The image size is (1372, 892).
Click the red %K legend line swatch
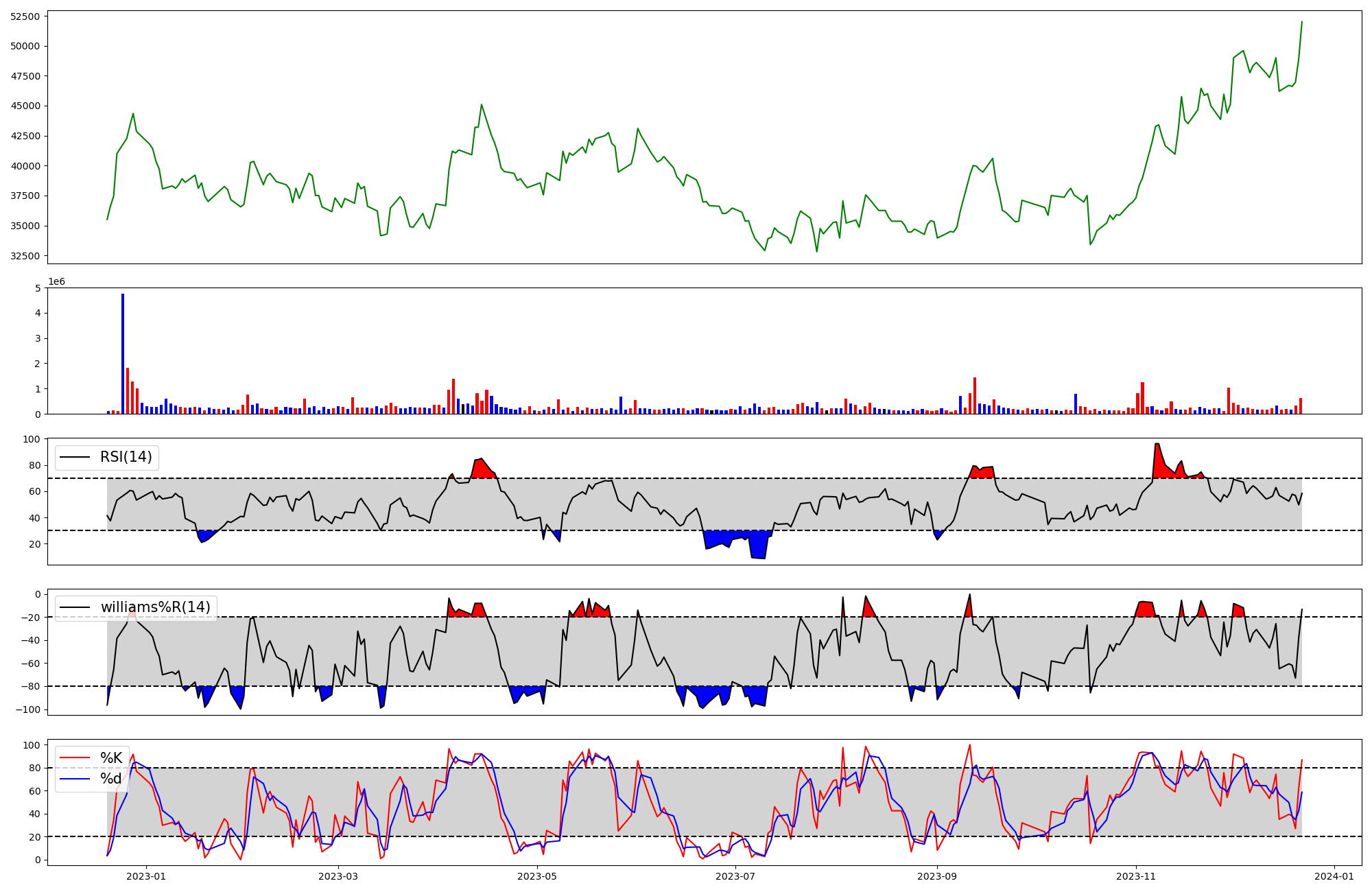click(x=75, y=758)
